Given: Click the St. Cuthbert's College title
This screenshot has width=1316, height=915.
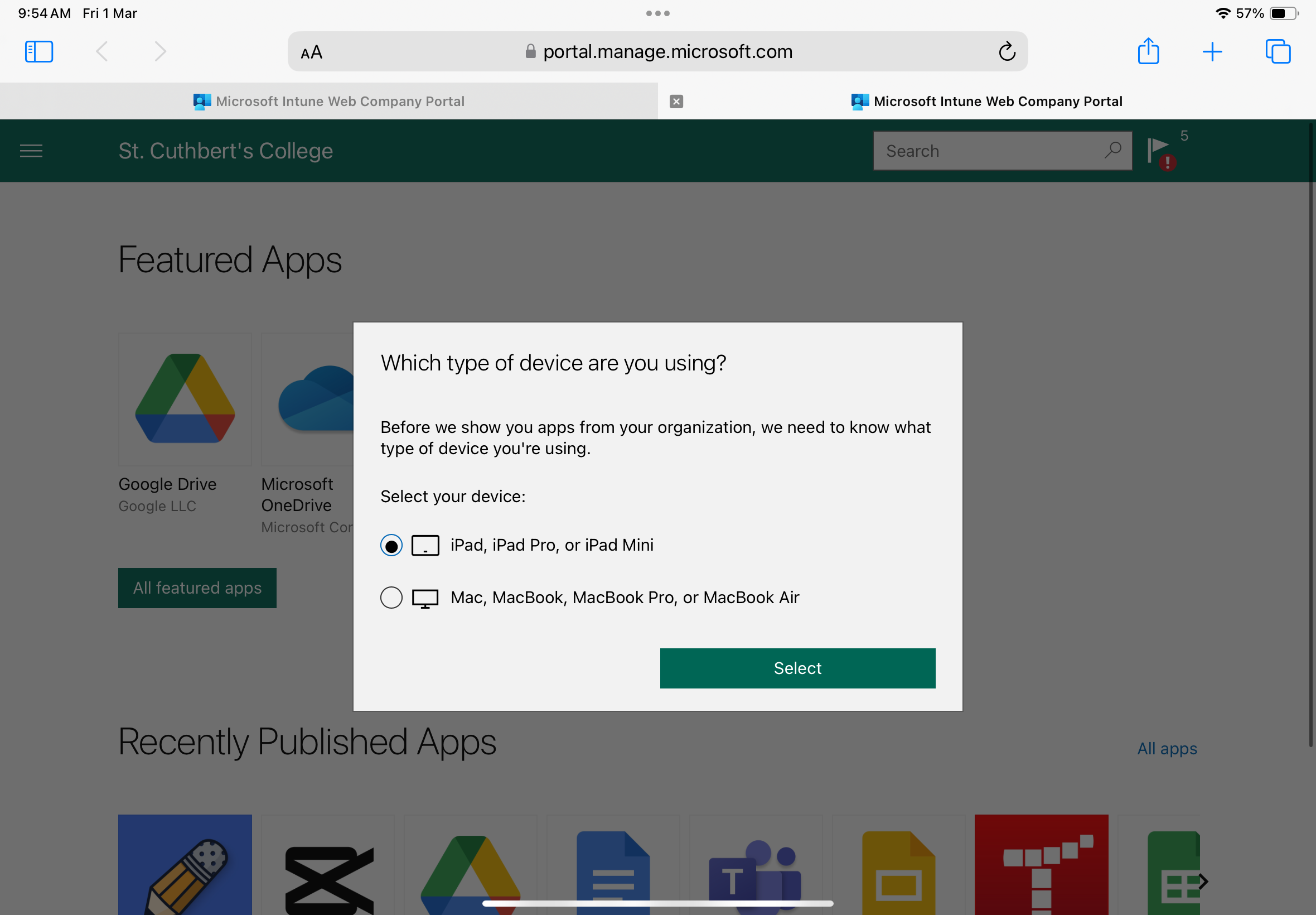Looking at the screenshot, I should [x=226, y=151].
